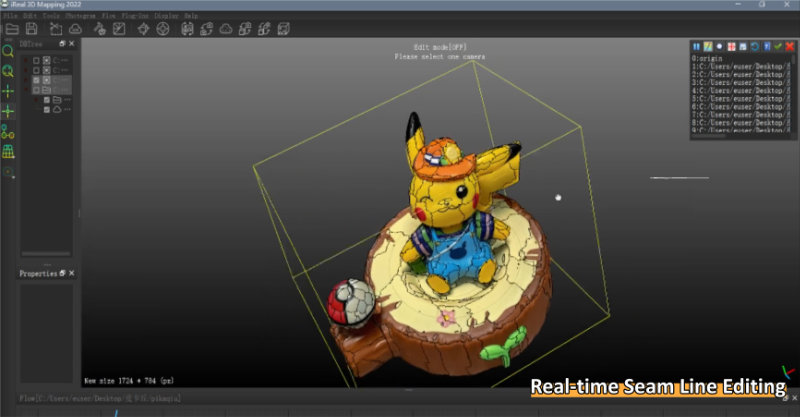Select camera list entry starting with '1:C:/Users'

click(741, 66)
